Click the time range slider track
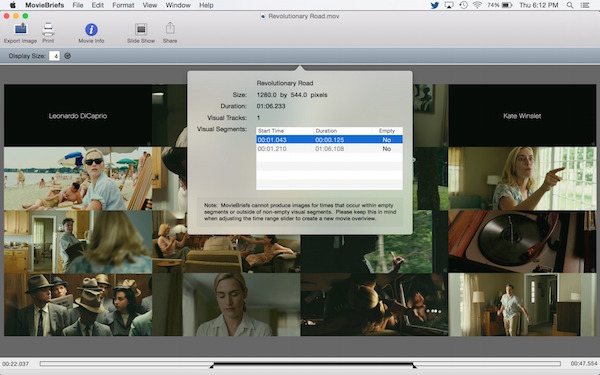 tap(300, 364)
